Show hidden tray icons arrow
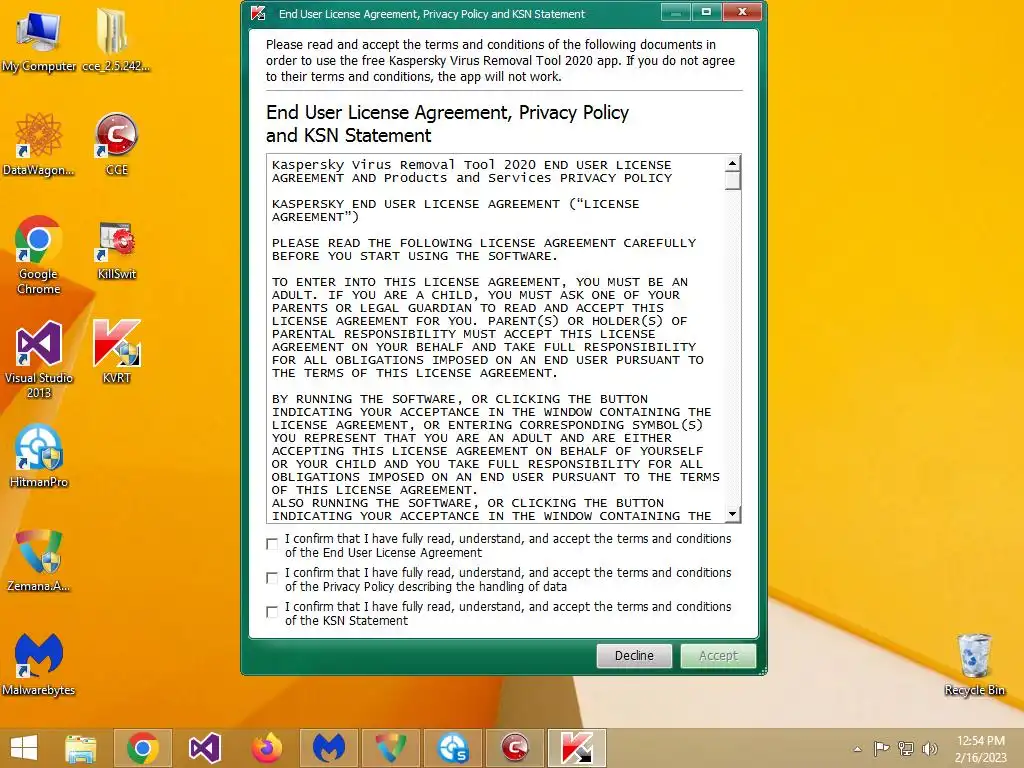This screenshot has width=1024, height=768. [857, 749]
